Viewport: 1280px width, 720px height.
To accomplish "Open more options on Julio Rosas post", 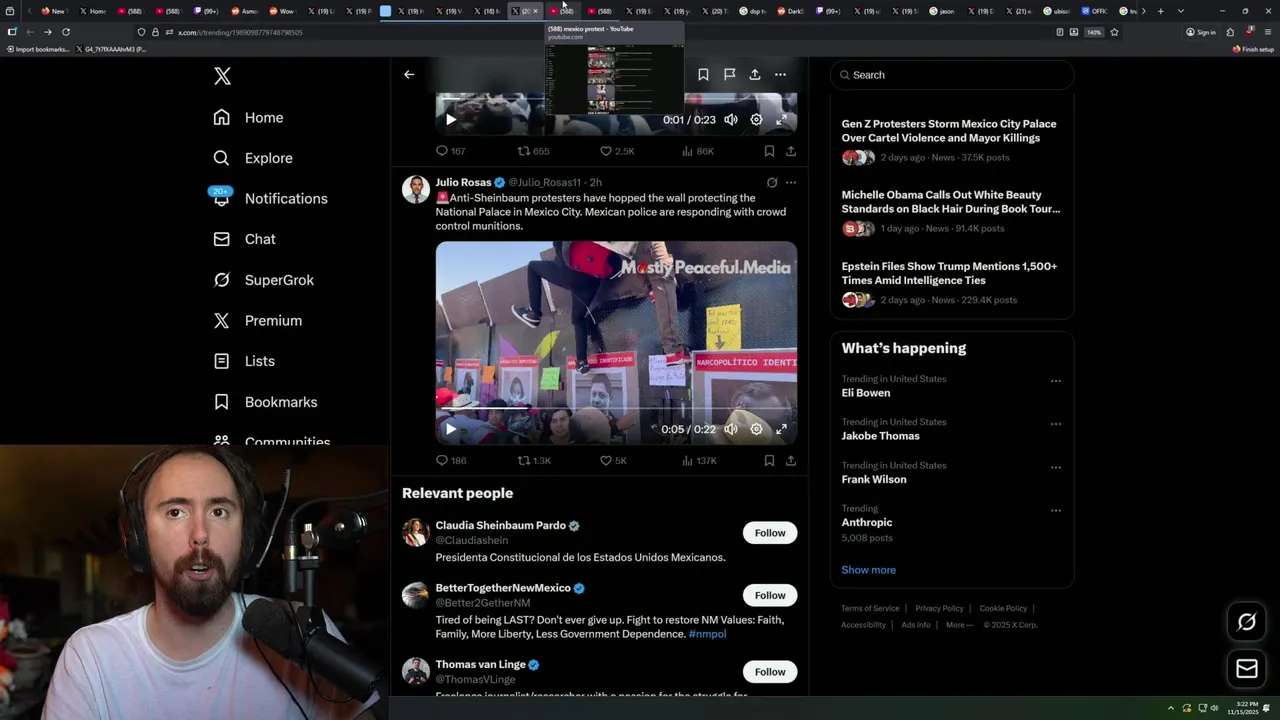I will [791, 183].
